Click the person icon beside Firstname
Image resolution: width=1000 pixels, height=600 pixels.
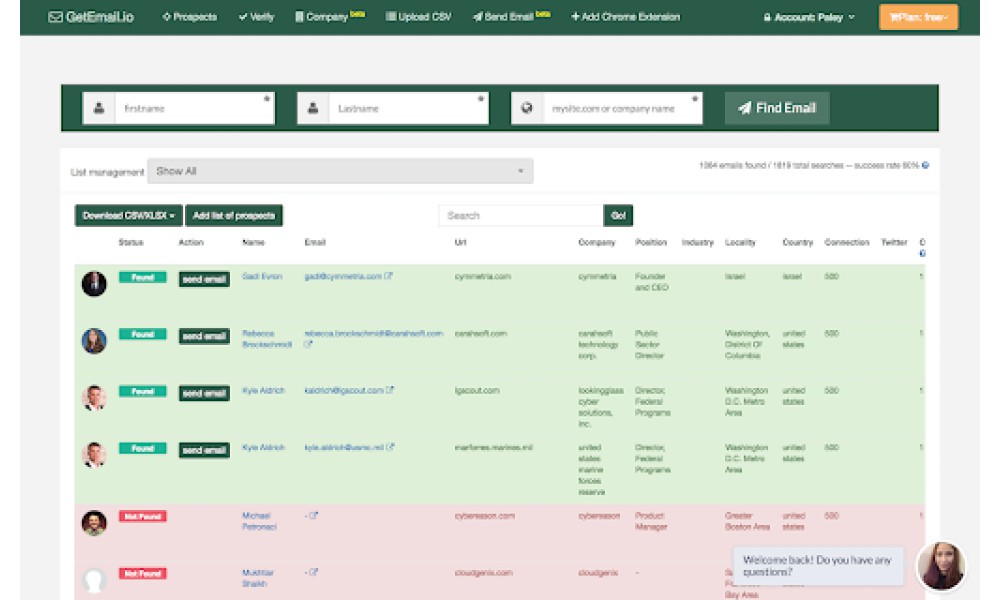(x=99, y=108)
